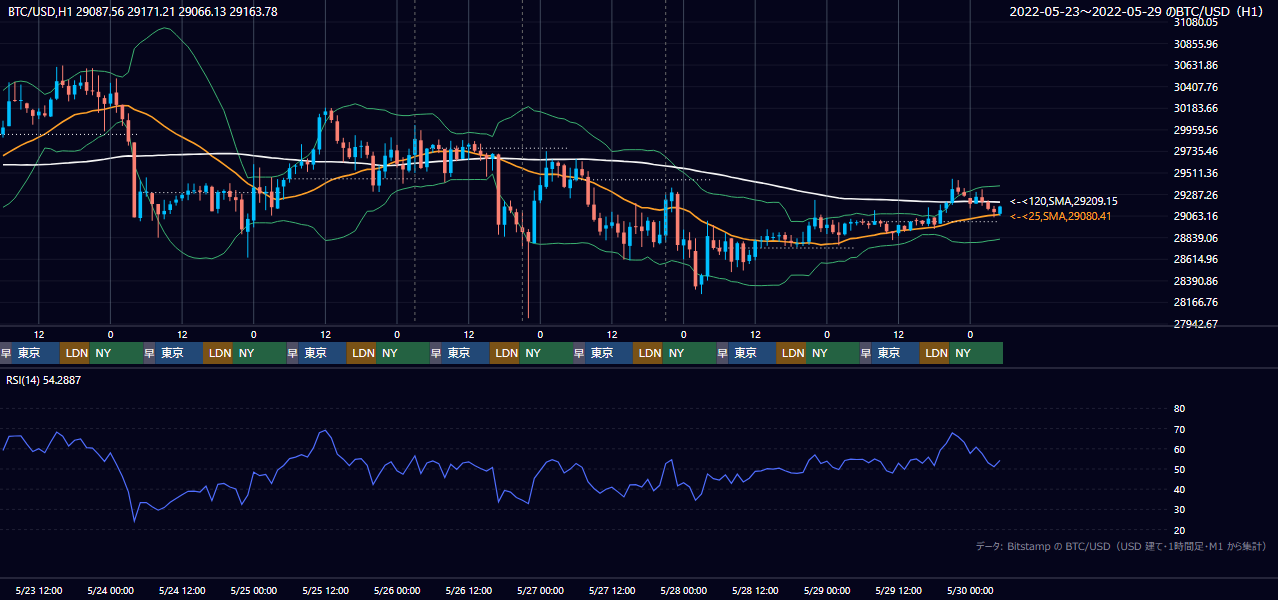Image resolution: width=1278 pixels, height=600 pixels.
Task: Click the 30855.96 price axis label
Action: click(x=1195, y=44)
